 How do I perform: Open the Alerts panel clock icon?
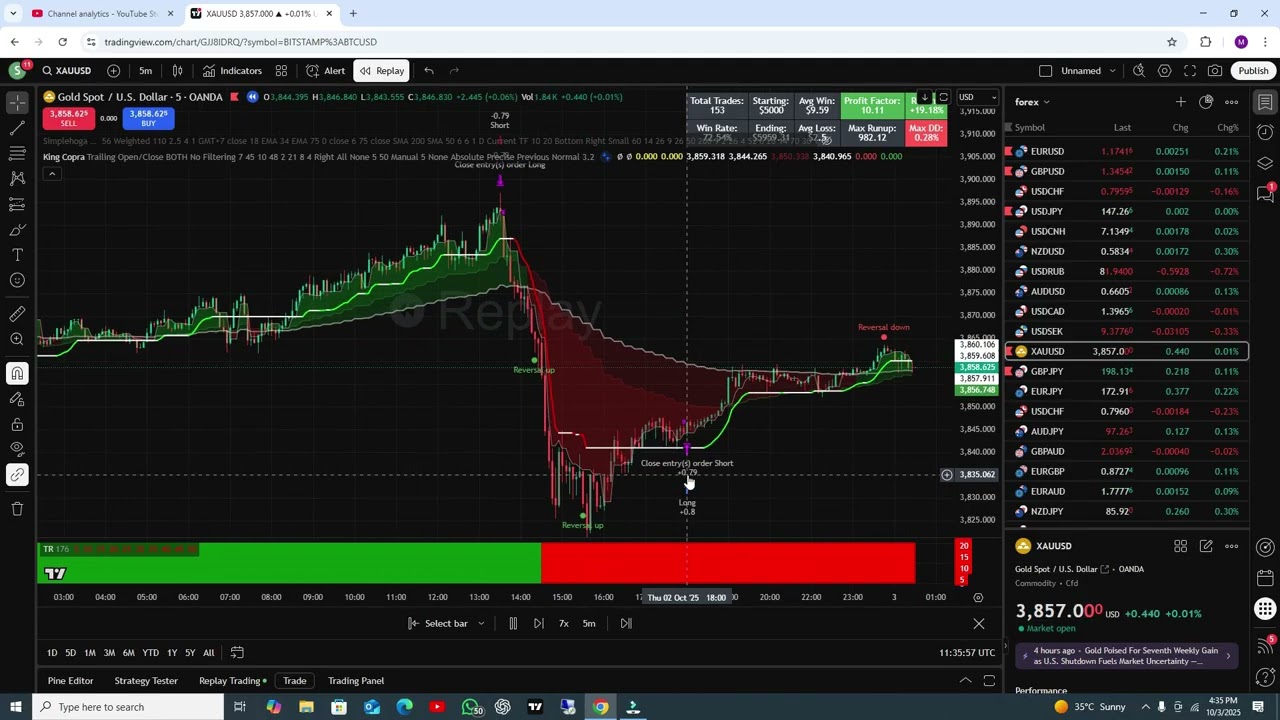[x=1265, y=133]
